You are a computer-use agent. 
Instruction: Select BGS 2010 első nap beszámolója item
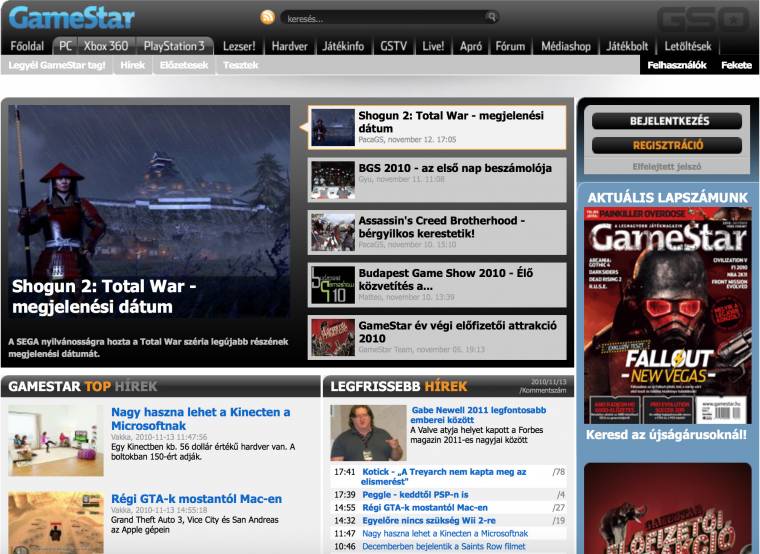click(x=437, y=180)
